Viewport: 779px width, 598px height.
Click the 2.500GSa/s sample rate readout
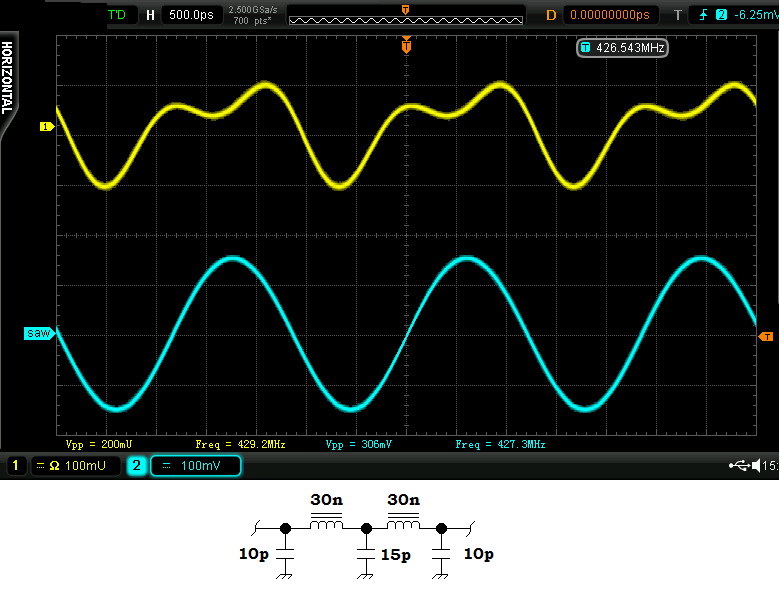[x=253, y=10]
